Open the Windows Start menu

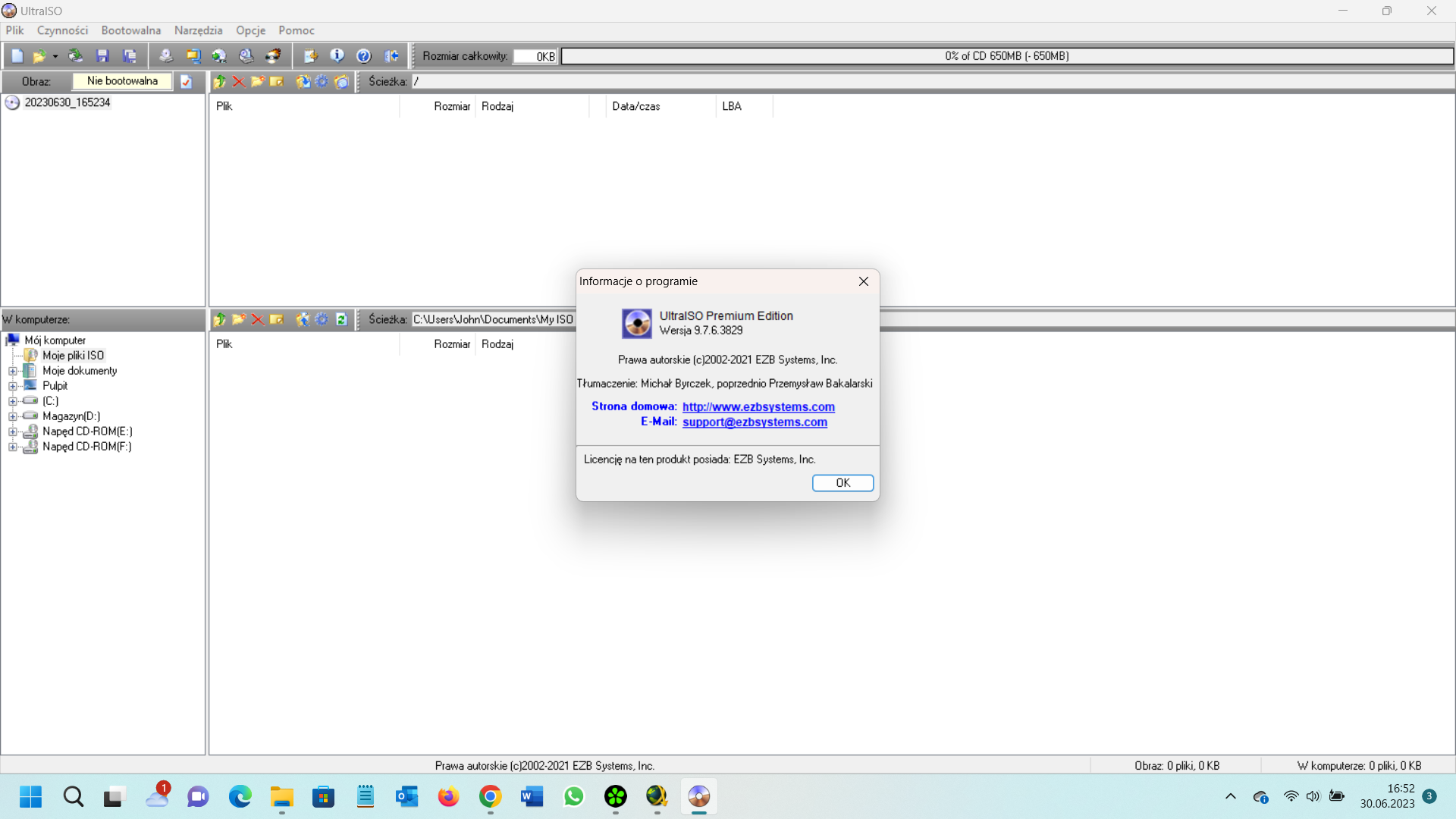31,797
